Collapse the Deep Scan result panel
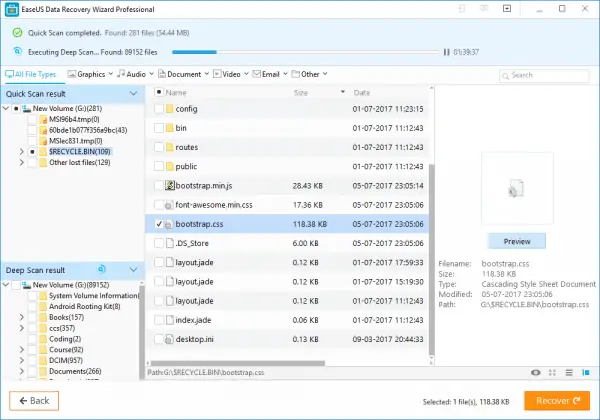600x420 pixels. point(134,270)
